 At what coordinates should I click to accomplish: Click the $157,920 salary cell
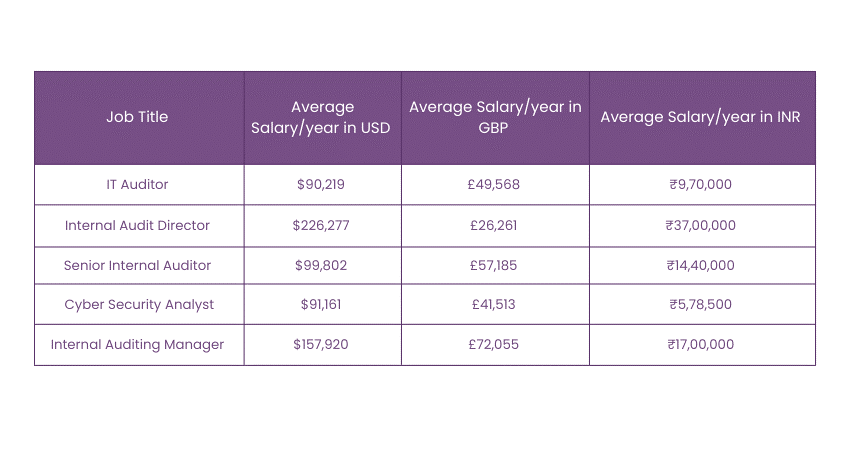point(322,344)
